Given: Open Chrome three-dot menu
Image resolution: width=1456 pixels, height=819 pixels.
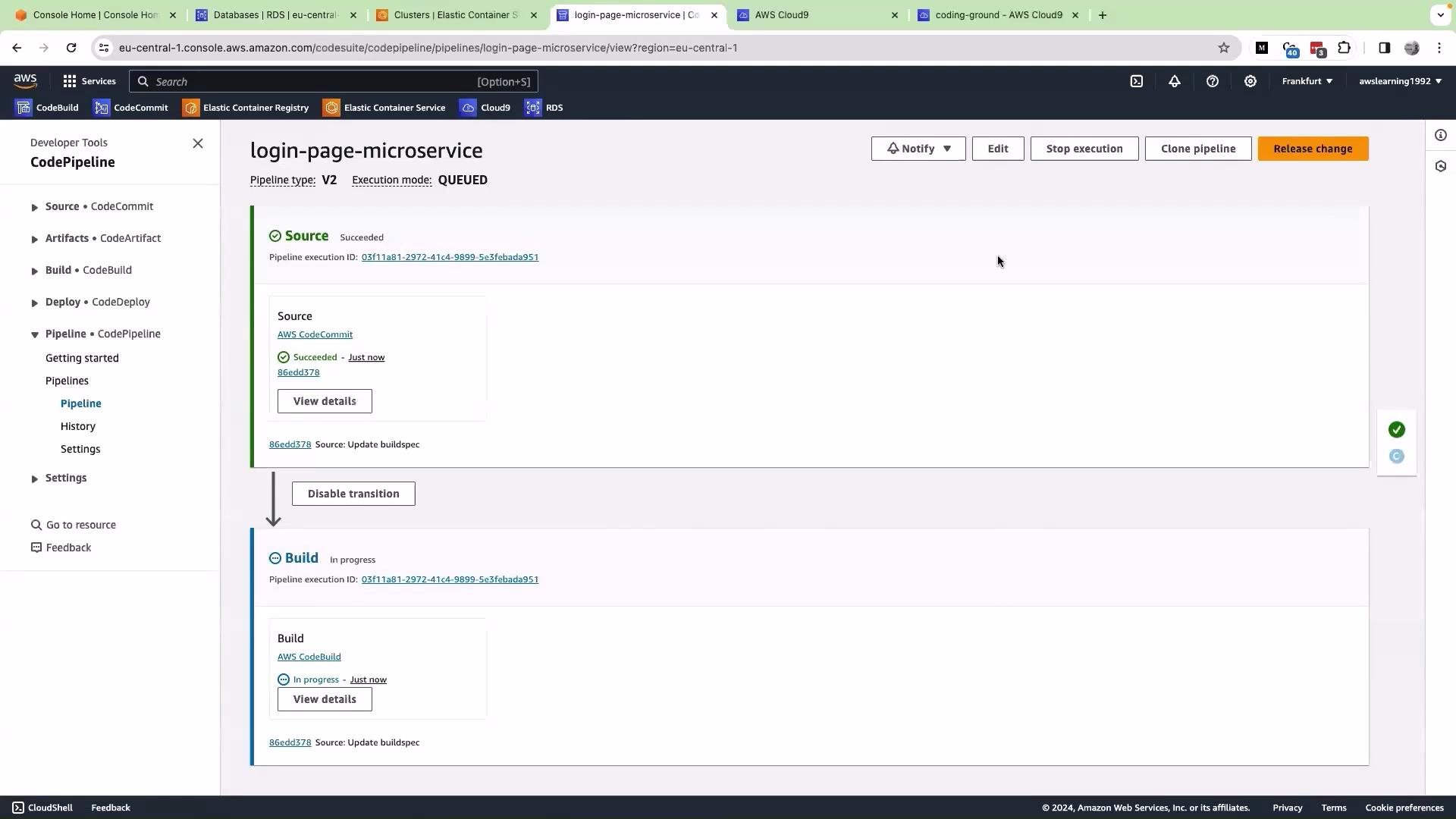Looking at the screenshot, I should (1439, 48).
